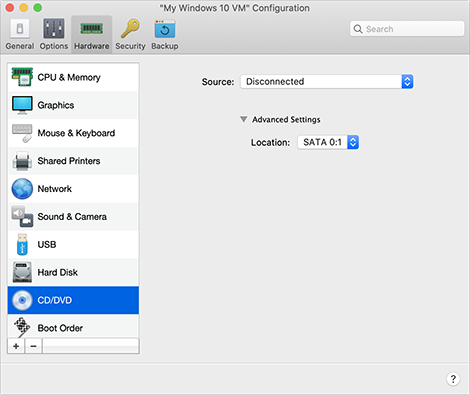Click the Mouse & Keyboard icon
The height and width of the screenshot is (395, 470).
tap(22, 133)
